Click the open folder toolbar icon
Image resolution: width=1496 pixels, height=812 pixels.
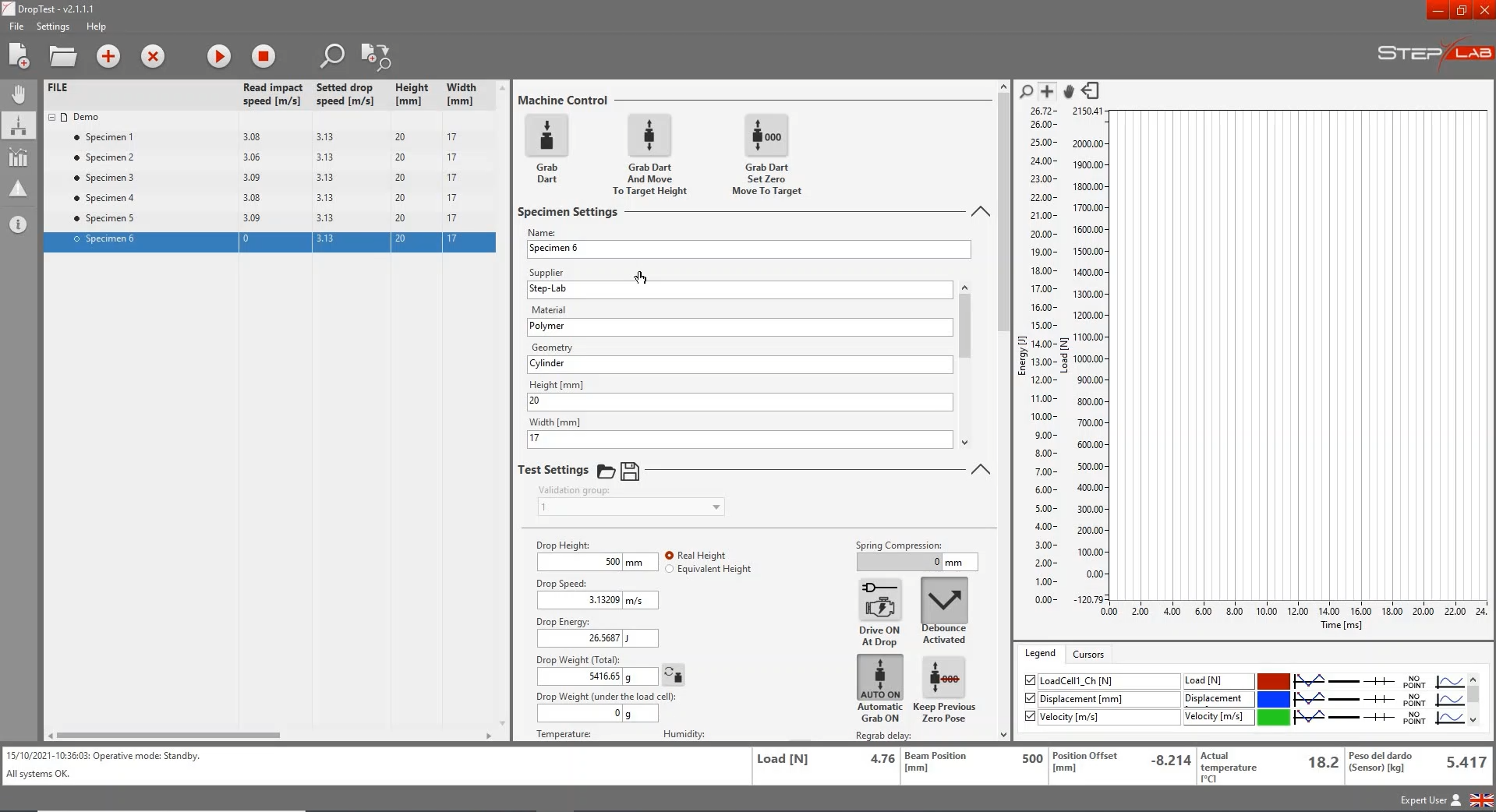[x=63, y=56]
